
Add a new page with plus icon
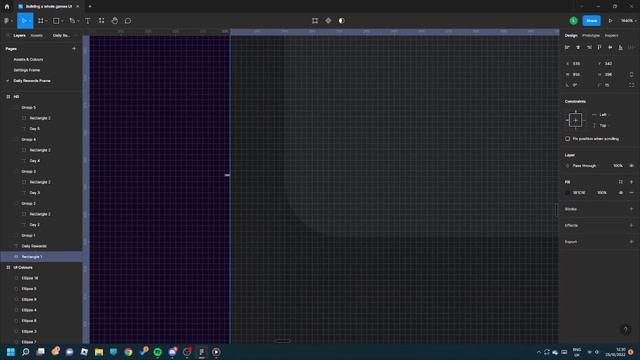tap(74, 49)
